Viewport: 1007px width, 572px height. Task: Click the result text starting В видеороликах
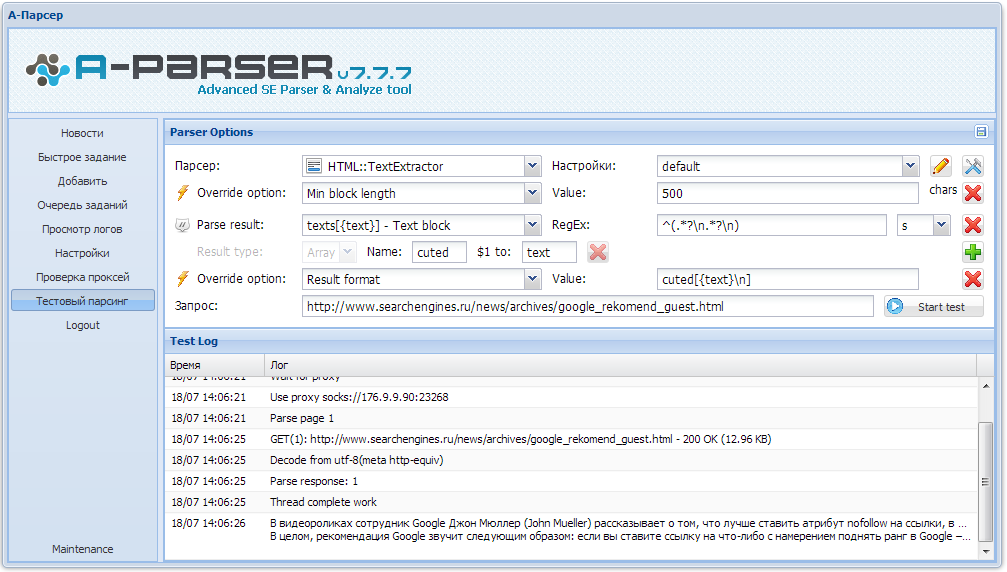click(618, 523)
